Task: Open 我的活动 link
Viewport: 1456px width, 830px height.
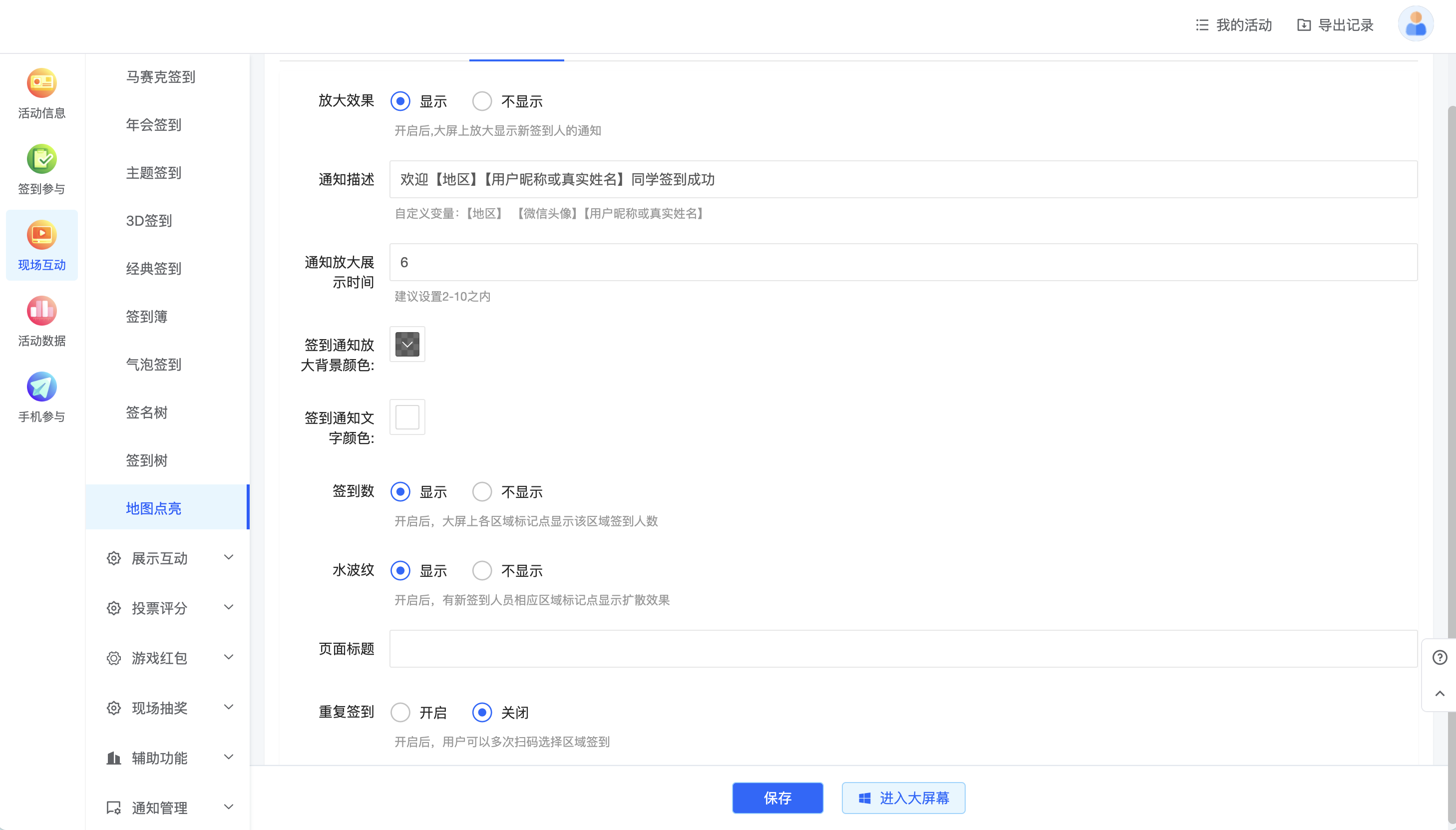Action: pyautogui.click(x=1234, y=25)
